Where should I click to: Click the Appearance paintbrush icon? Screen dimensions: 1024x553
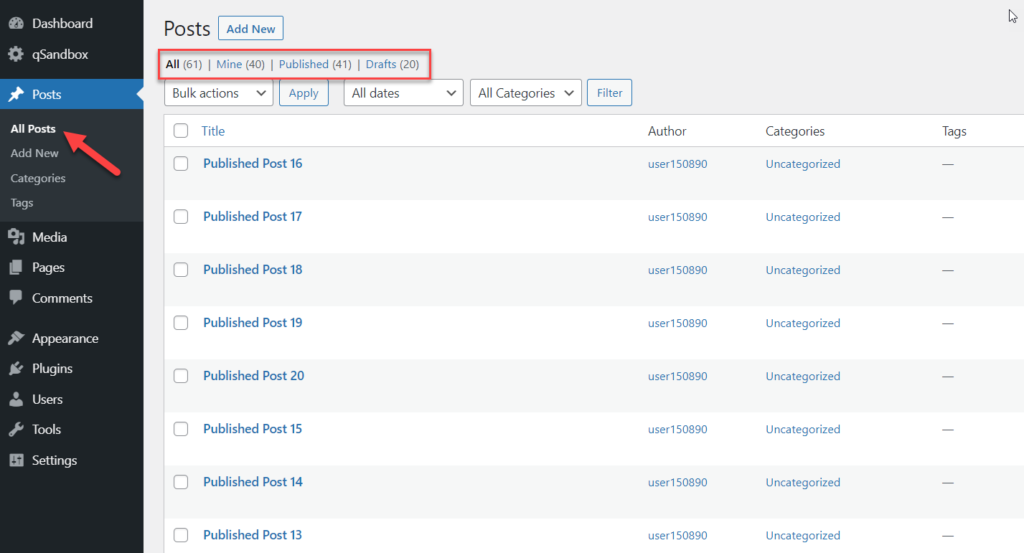[x=16, y=338]
